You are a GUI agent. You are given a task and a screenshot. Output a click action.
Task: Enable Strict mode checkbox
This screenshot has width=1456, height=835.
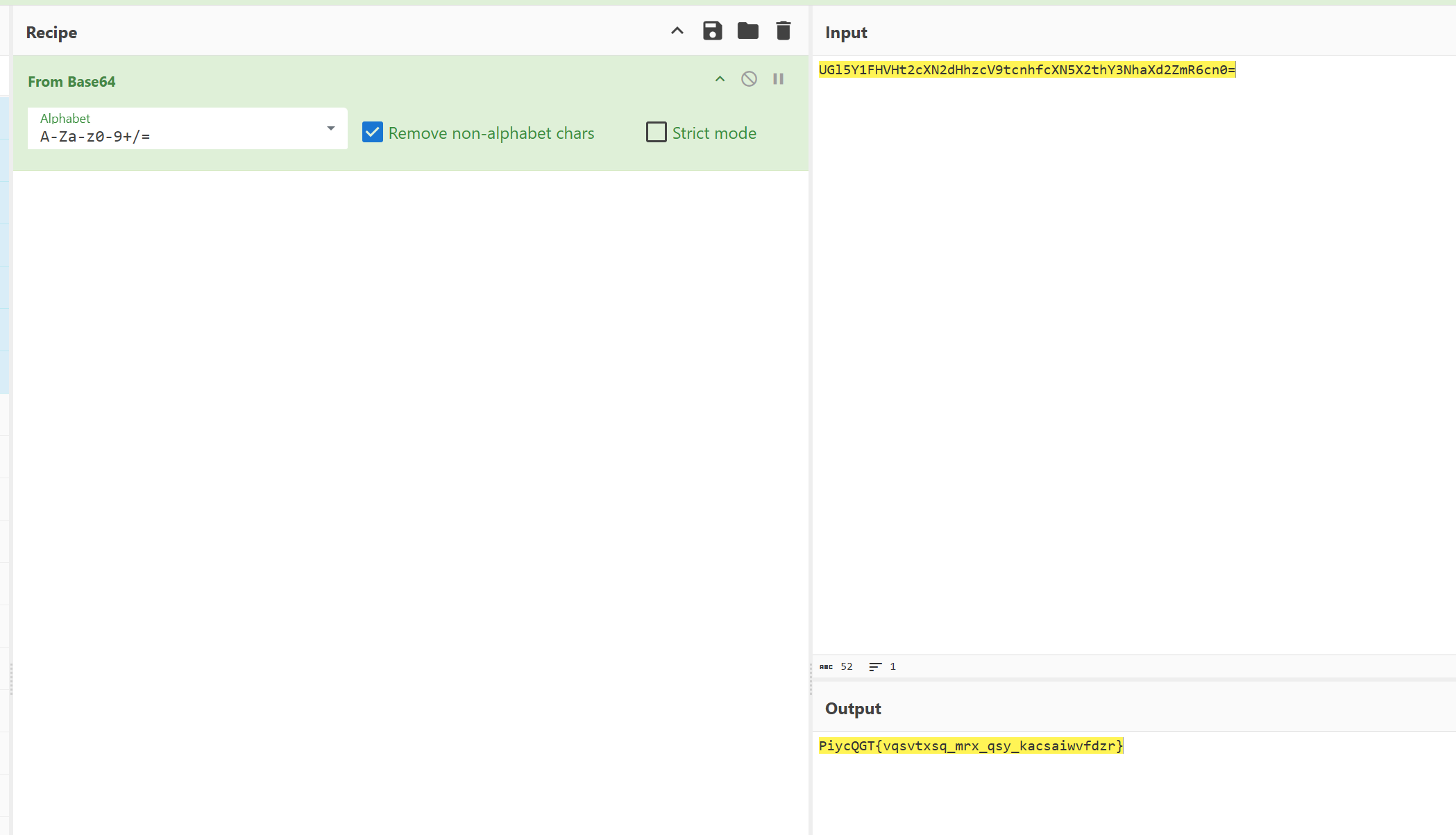tap(656, 132)
